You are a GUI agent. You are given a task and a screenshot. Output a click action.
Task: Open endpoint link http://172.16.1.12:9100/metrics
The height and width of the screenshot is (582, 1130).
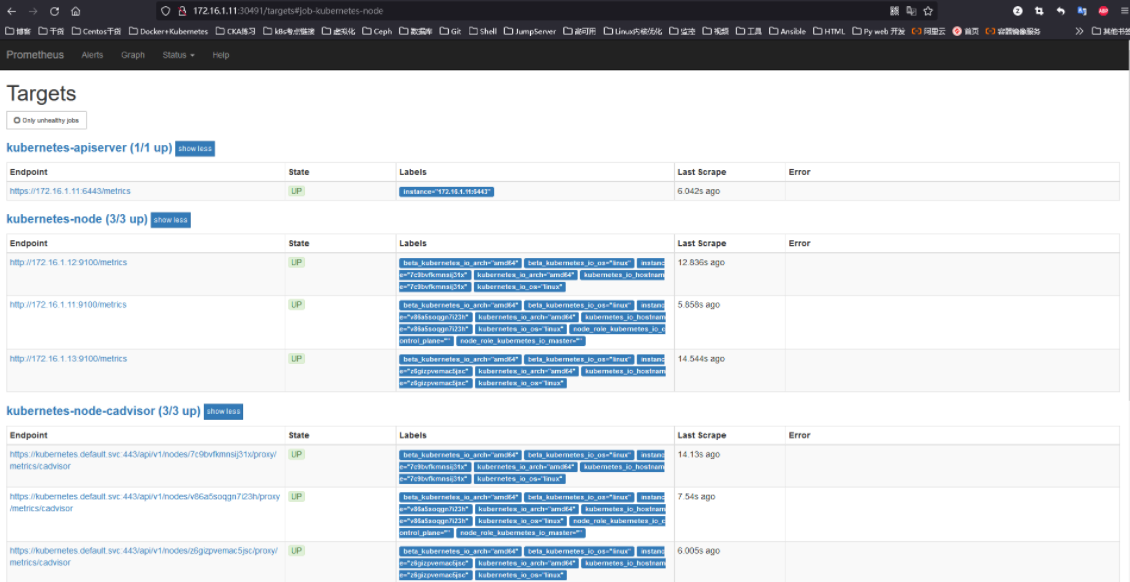point(68,262)
